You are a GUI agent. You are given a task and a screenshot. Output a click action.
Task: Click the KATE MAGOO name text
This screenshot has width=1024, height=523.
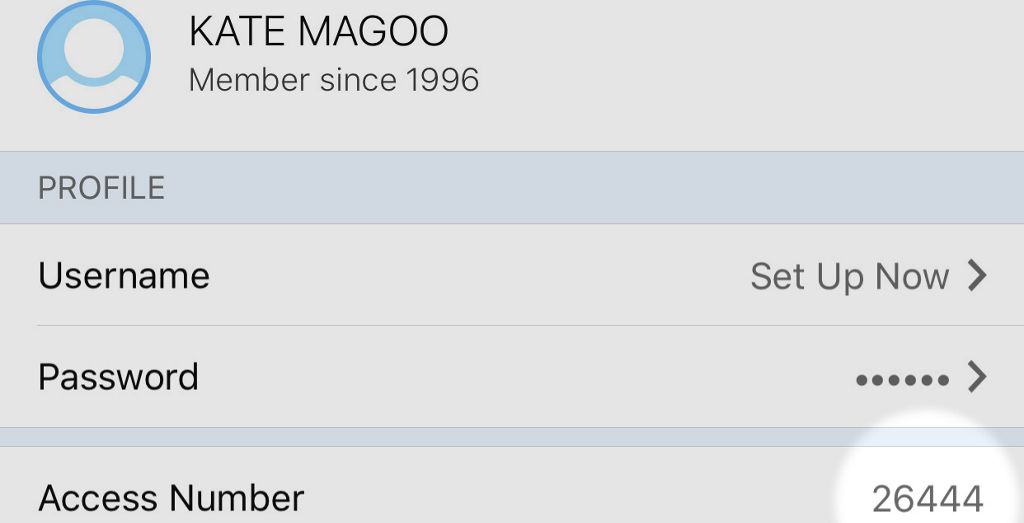(x=318, y=32)
